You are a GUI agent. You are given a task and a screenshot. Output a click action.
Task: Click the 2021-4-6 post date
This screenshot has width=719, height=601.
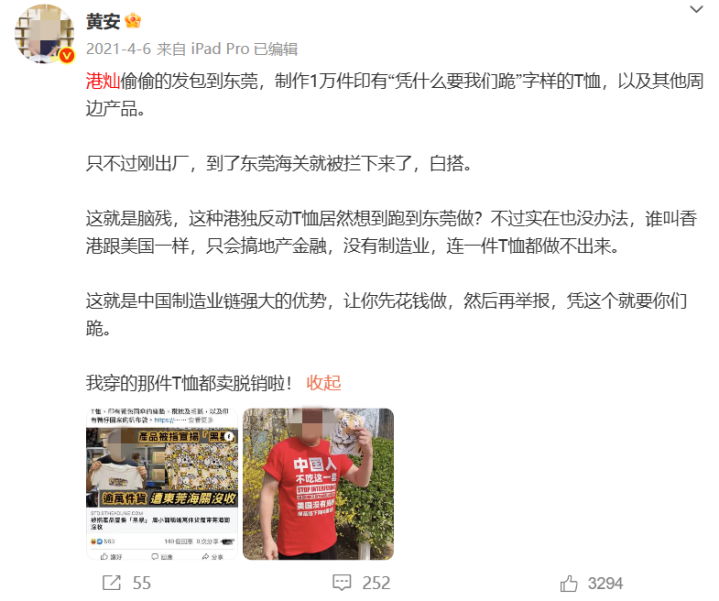[x=118, y=49]
